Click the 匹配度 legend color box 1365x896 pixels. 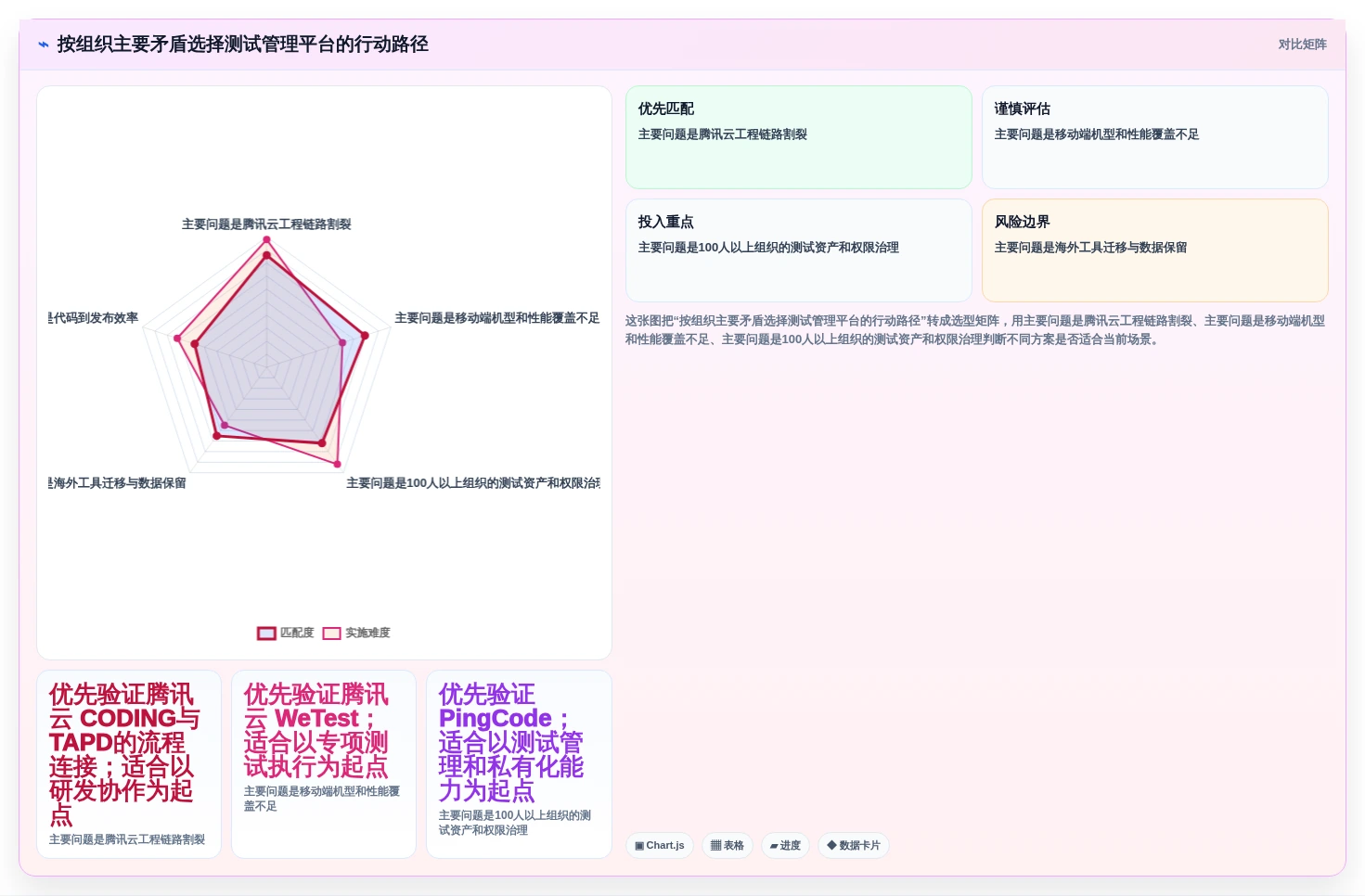266,633
